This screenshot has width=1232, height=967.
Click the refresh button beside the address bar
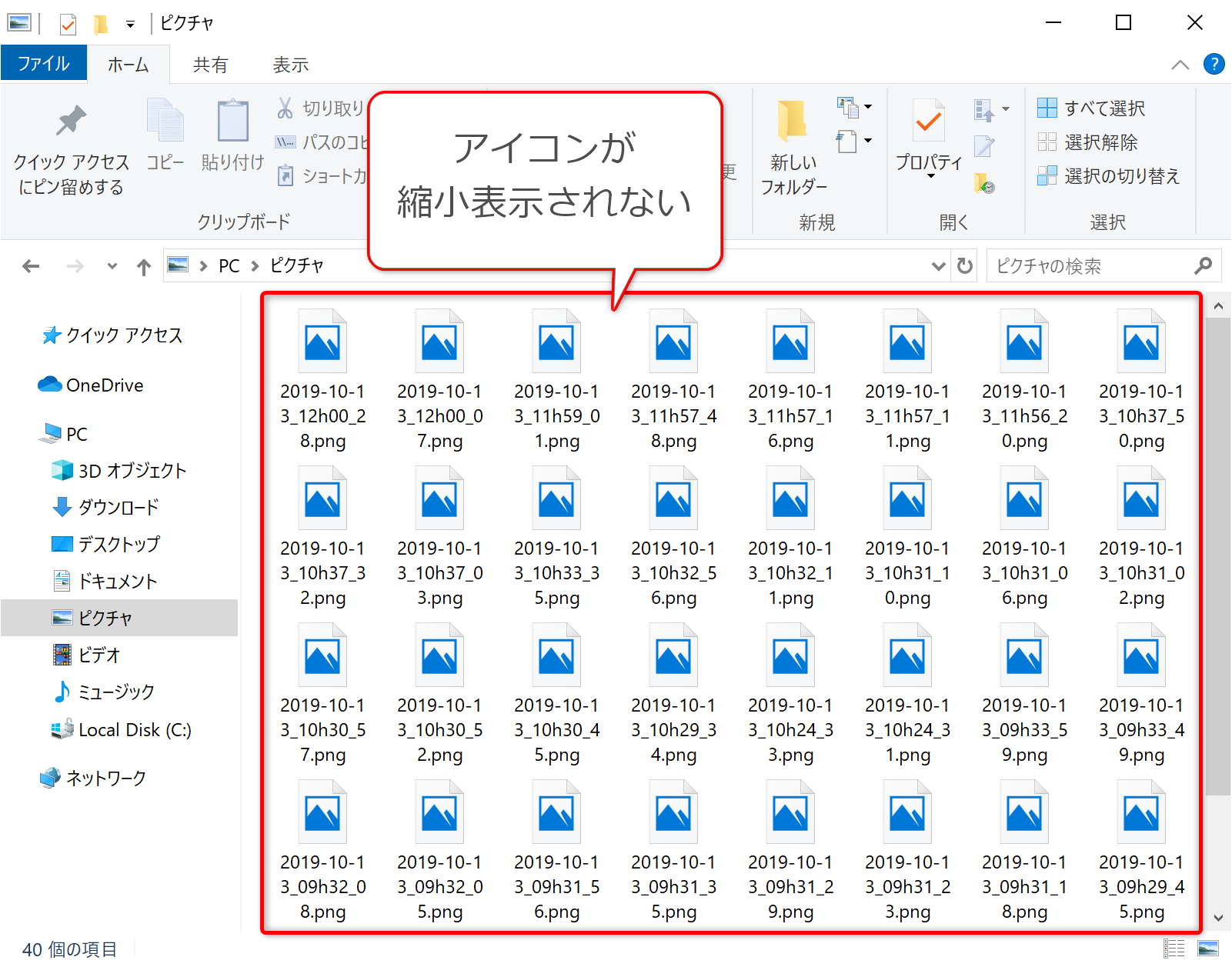(964, 266)
